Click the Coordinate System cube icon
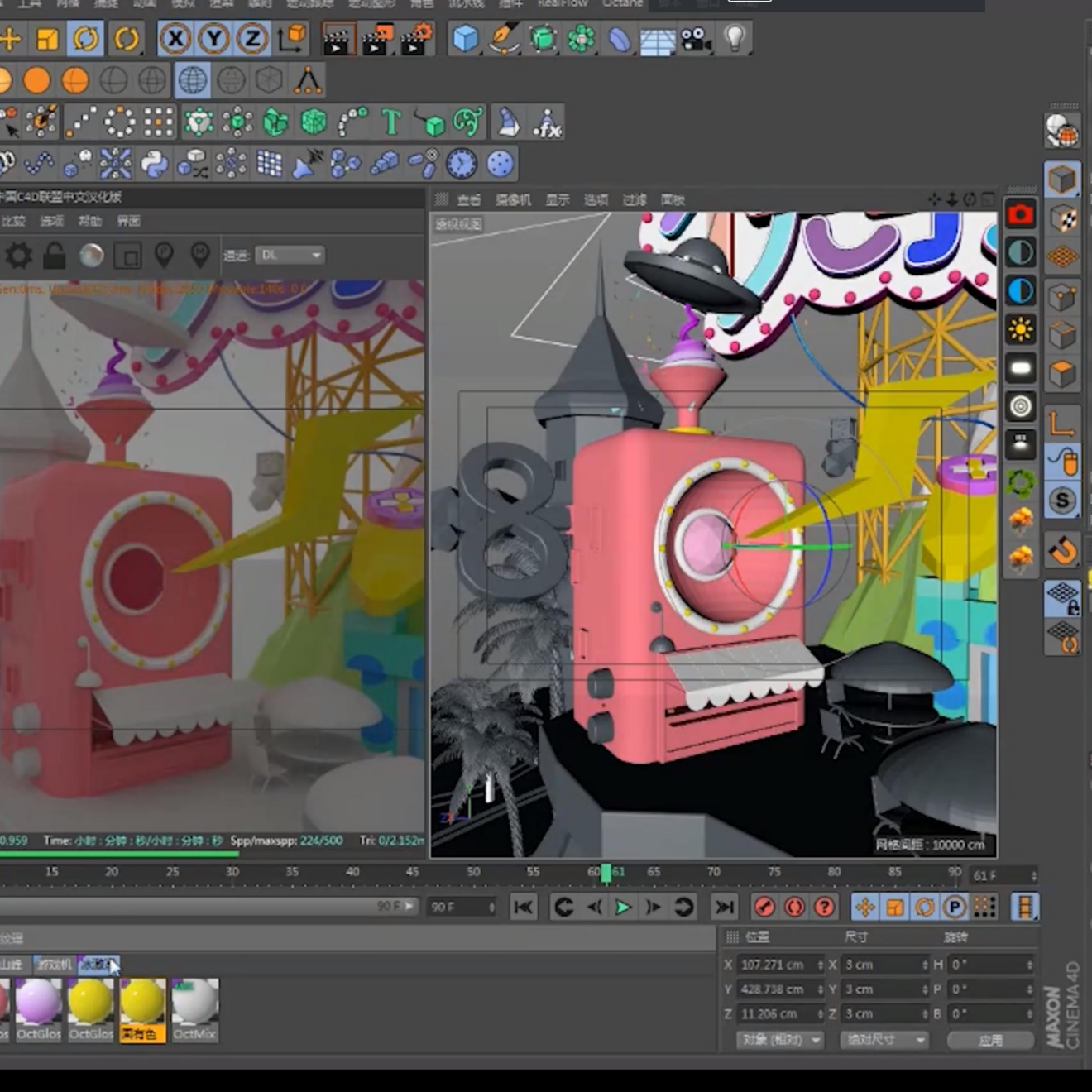 pos(292,38)
